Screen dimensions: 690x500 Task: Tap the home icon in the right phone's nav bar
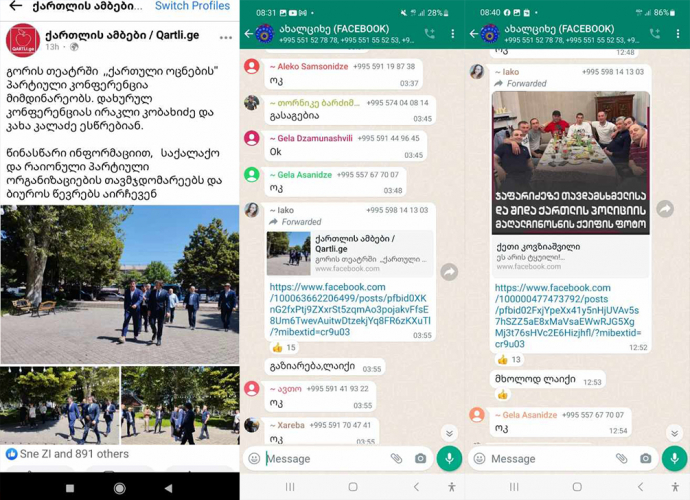point(577,487)
